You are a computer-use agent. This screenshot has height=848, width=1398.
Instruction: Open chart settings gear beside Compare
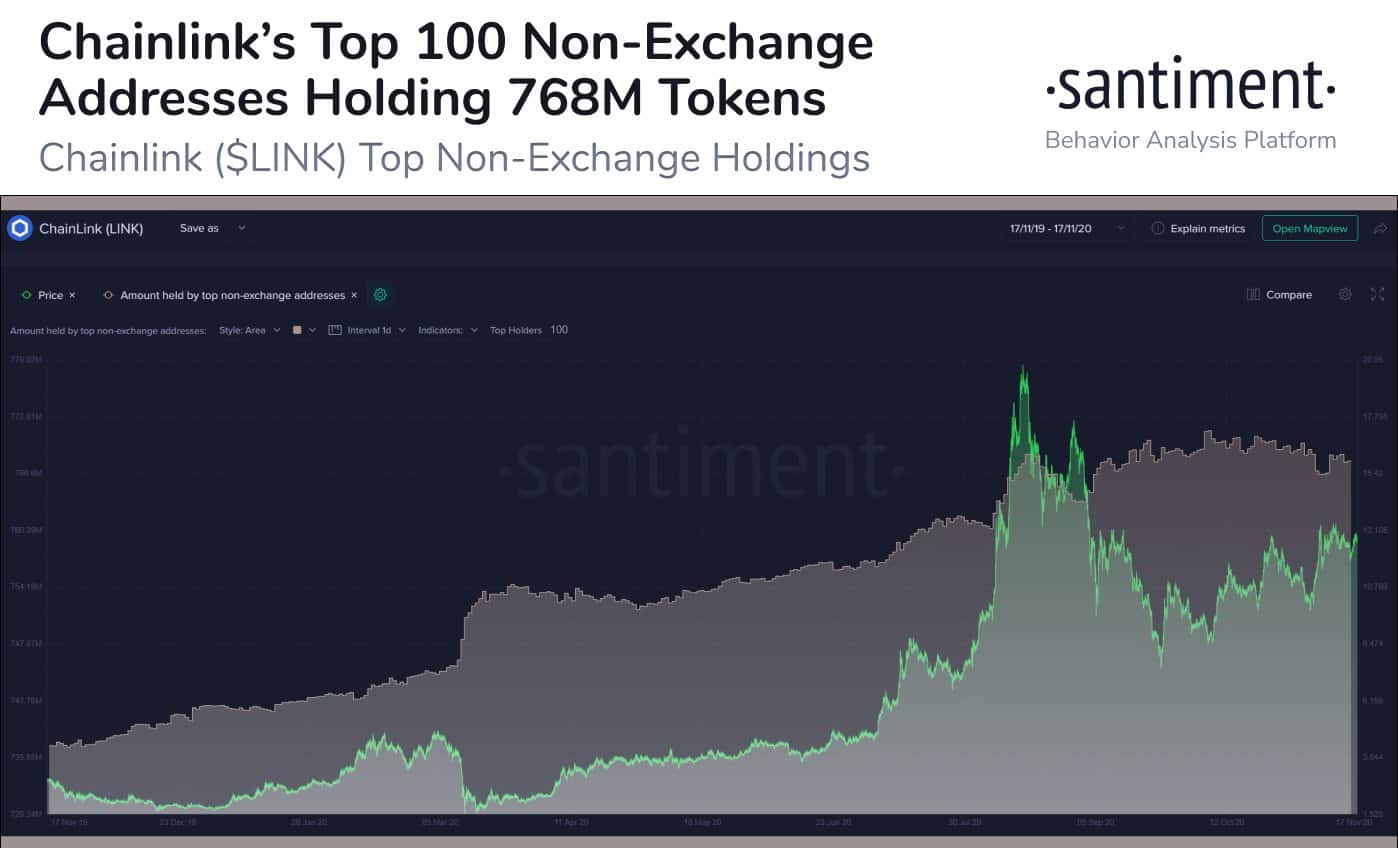pyautogui.click(x=1345, y=295)
